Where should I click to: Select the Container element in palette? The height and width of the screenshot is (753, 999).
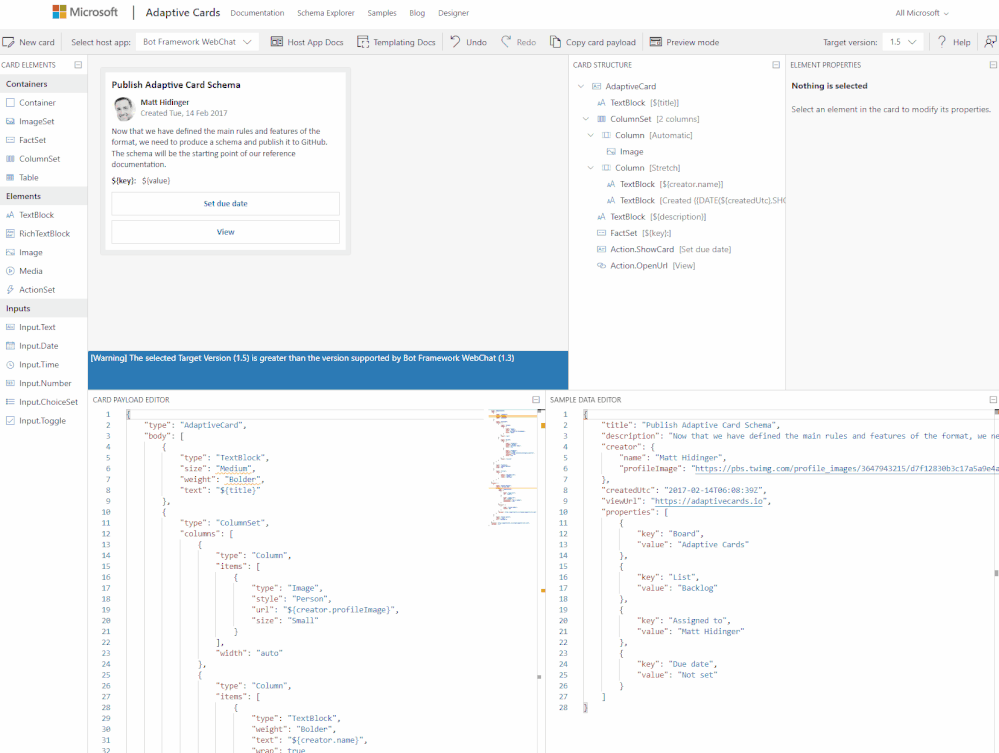tap(43, 103)
